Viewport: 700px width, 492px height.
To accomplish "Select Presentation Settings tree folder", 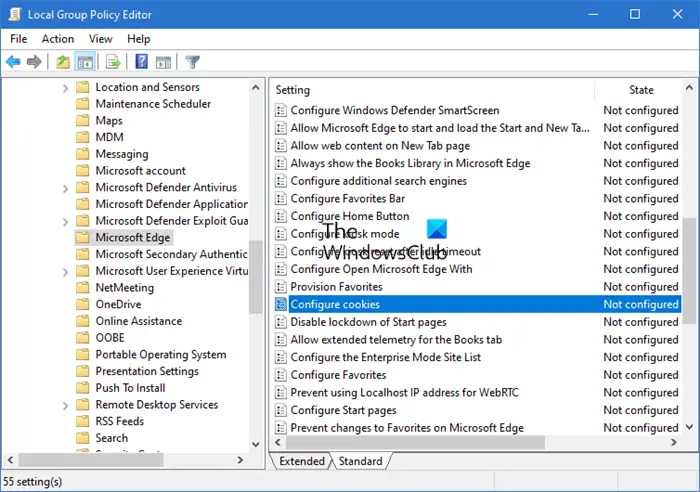I will tap(147, 371).
